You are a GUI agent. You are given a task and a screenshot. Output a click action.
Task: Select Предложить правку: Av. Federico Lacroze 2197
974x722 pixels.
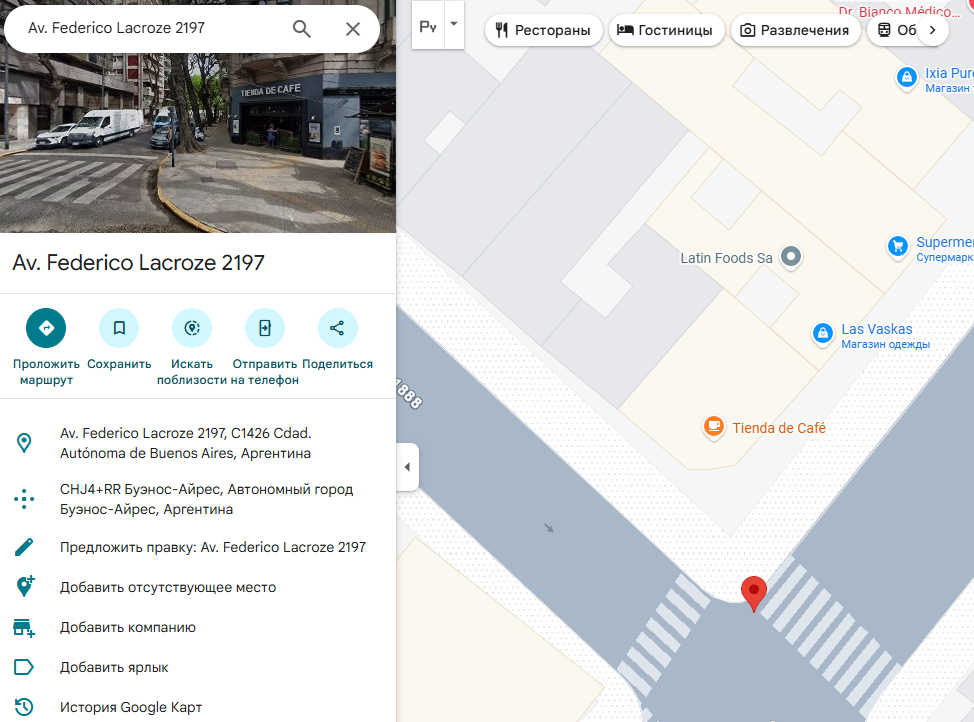point(212,547)
